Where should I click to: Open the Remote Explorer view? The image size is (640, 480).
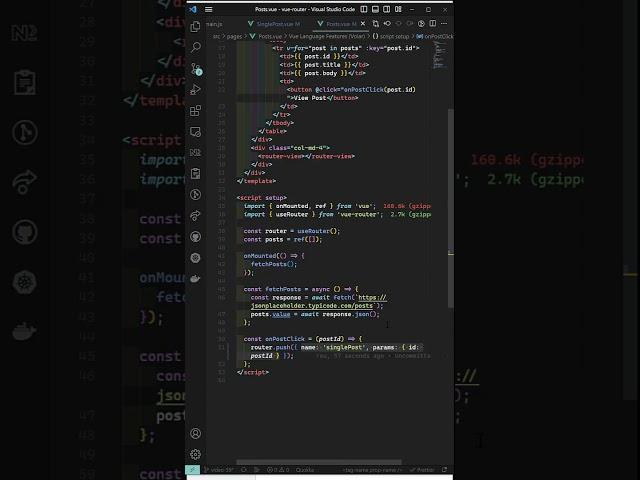click(x=196, y=132)
